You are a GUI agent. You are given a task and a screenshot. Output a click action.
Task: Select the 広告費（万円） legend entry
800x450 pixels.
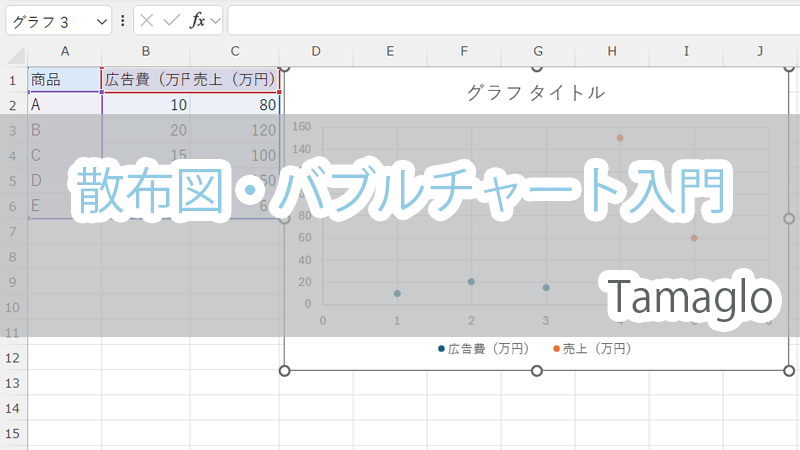click(x=483, y=349)
